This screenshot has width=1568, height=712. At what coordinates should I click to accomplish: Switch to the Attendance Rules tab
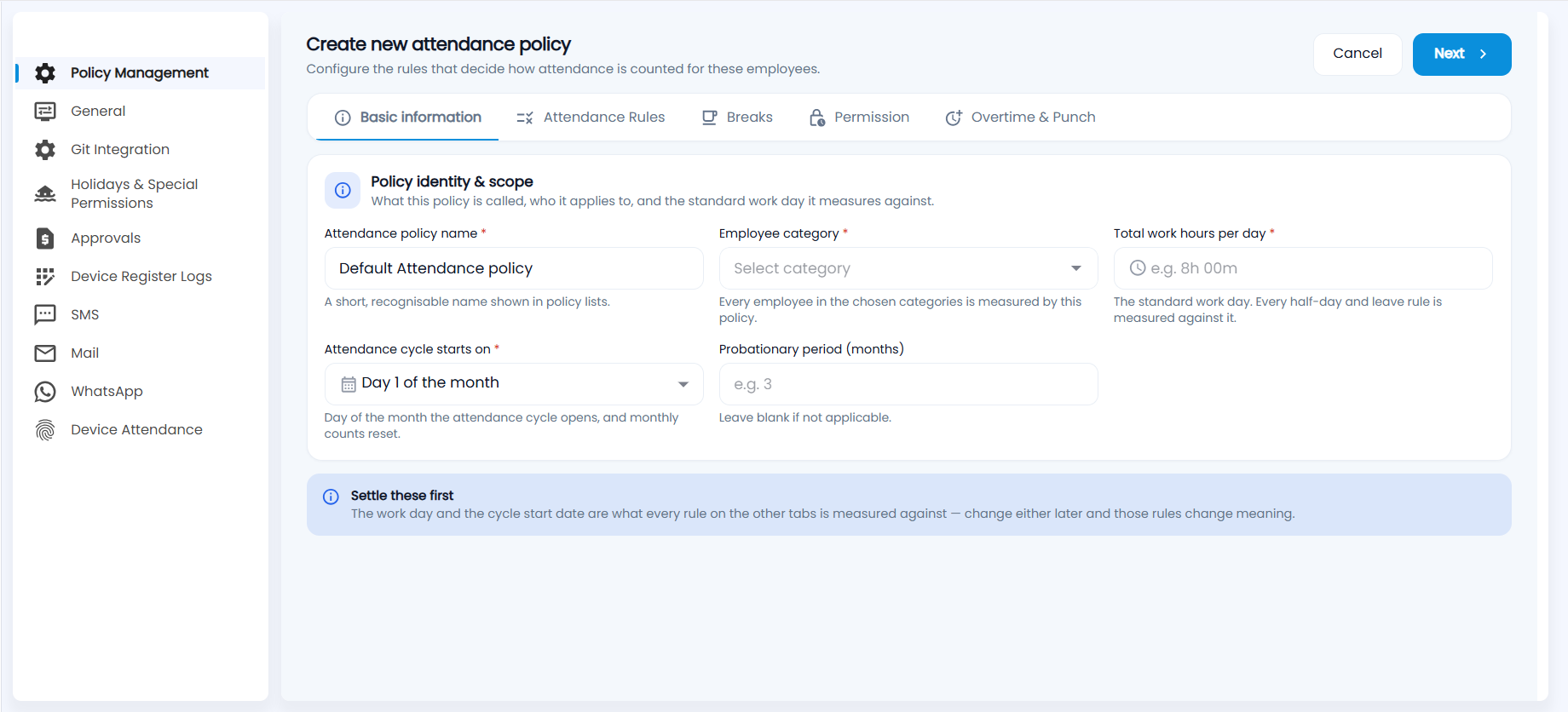[x=591, y=118]
